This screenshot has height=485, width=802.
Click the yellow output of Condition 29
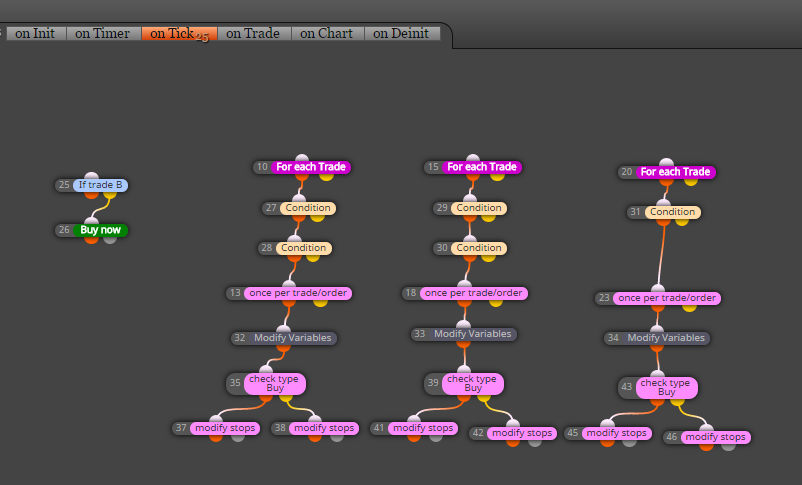[x=488, y=217]
